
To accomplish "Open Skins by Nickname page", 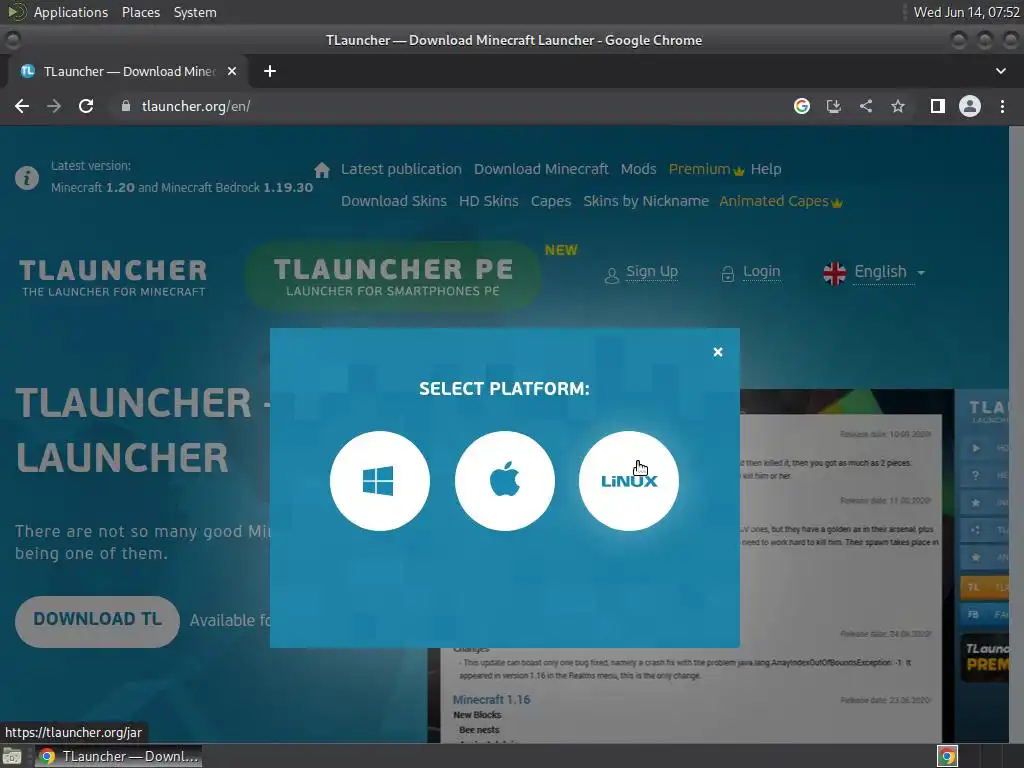I will click(646, 201).
